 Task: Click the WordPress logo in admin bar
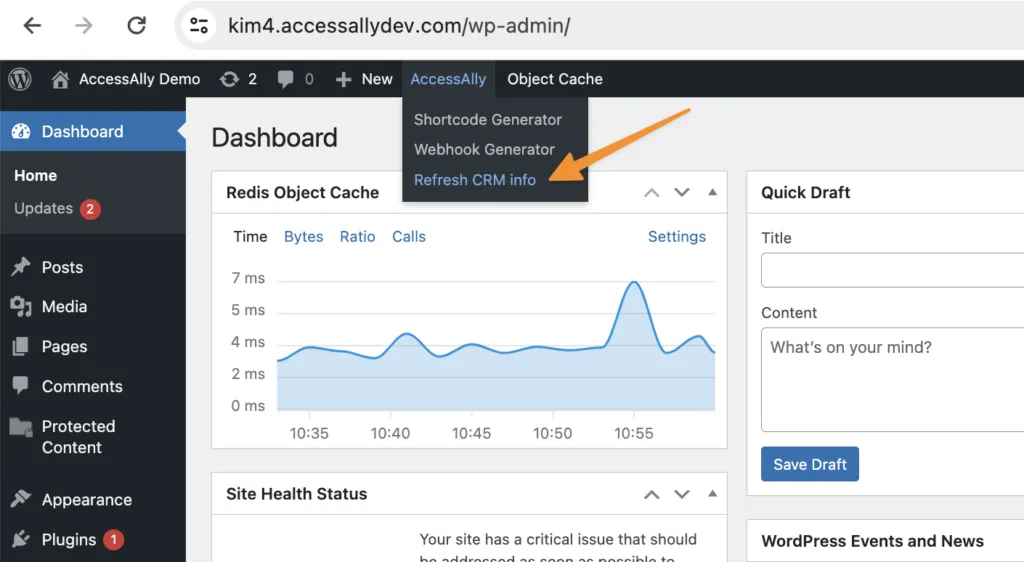pyautogui.click(x=20, y=79)
